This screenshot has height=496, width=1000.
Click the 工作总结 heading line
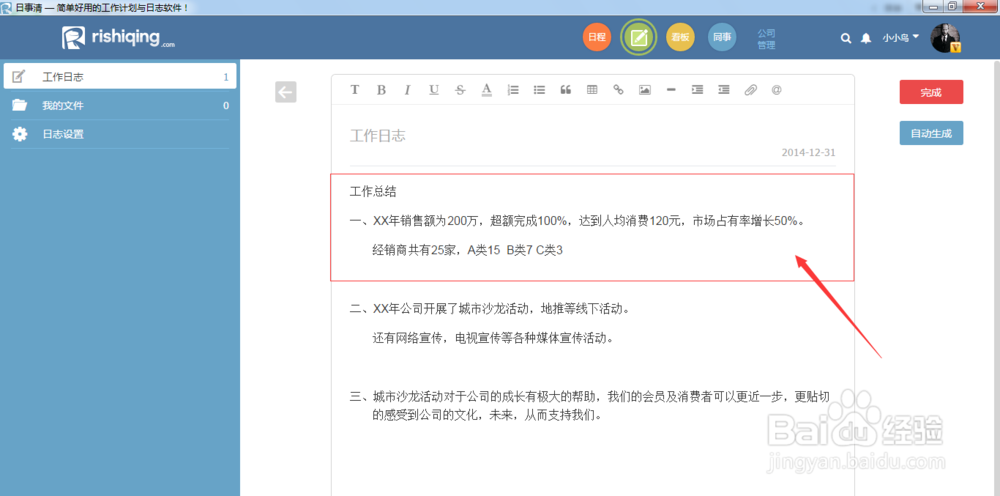[x=373, y=191]
